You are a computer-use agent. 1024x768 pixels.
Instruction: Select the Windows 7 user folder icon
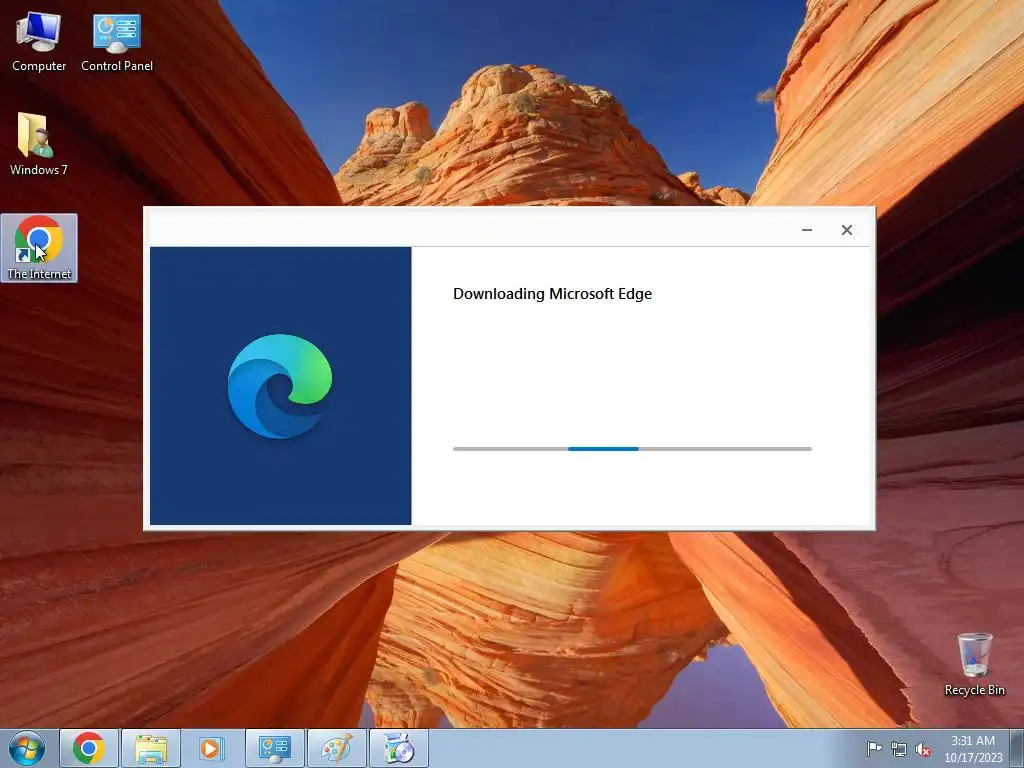(39, 144)
